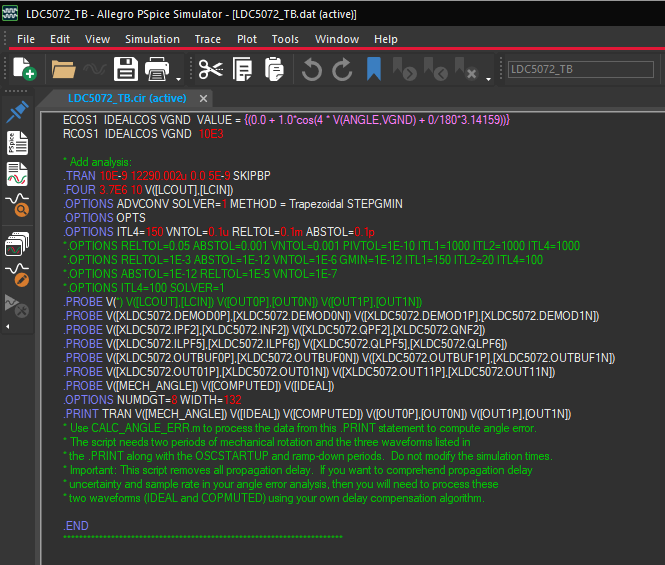
Task: Click the New file icon
Action: (x=22, y=69)
